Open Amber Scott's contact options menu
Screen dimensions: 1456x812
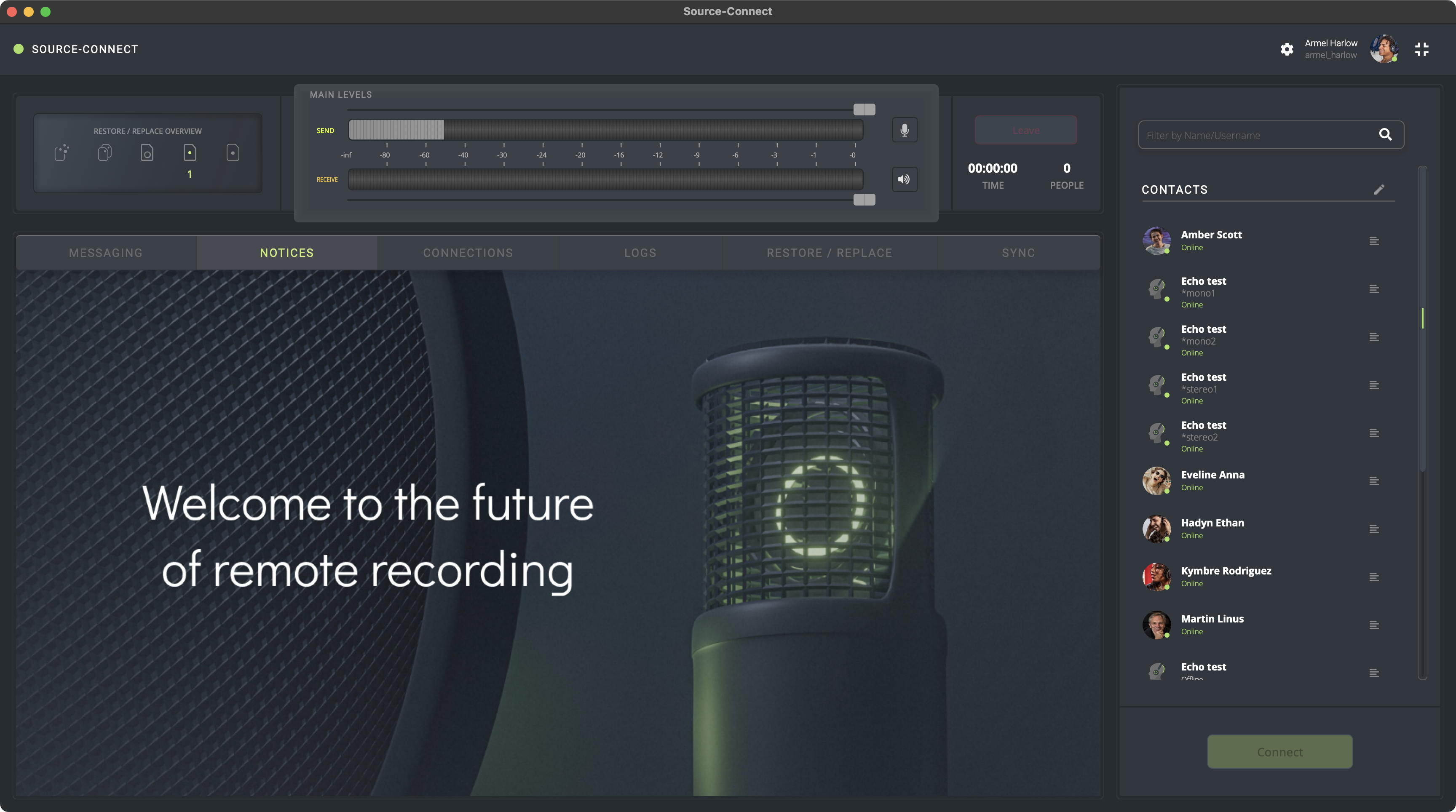click(1374, 241)
